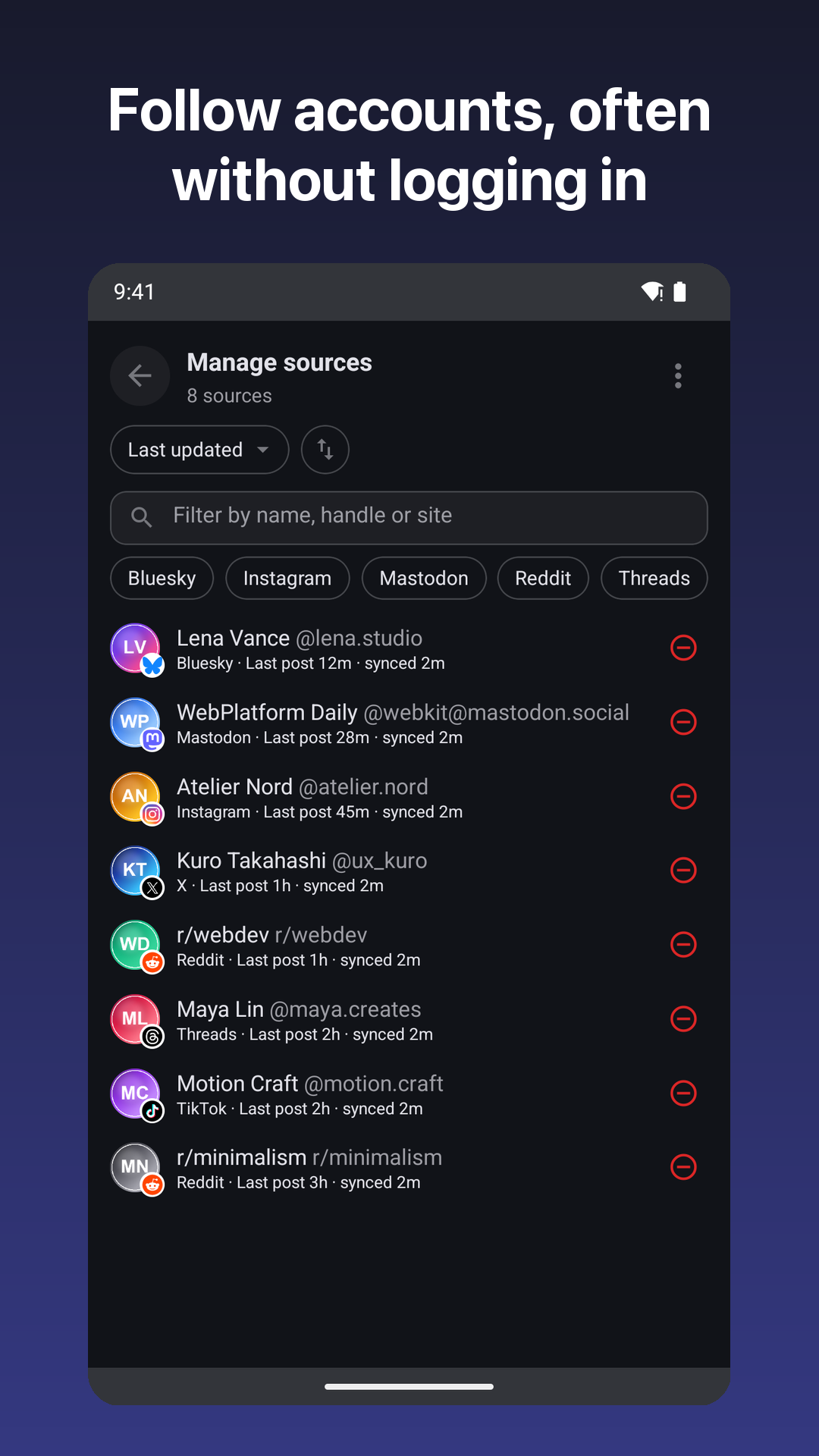
Task: Select WebPlatform Daily @webkit@mastodon.social entry
Action: [x=403, y=713]
